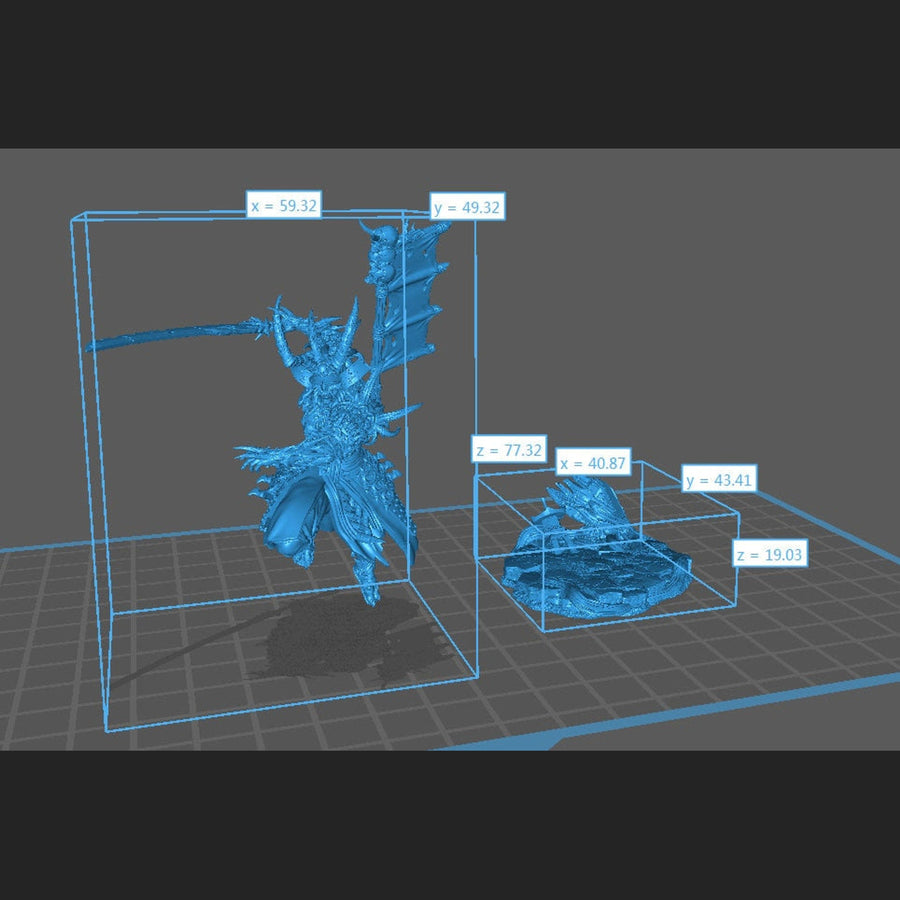Click the x = 59.32 dimension label
The image size is (900, 900).
tap(284, 205)
